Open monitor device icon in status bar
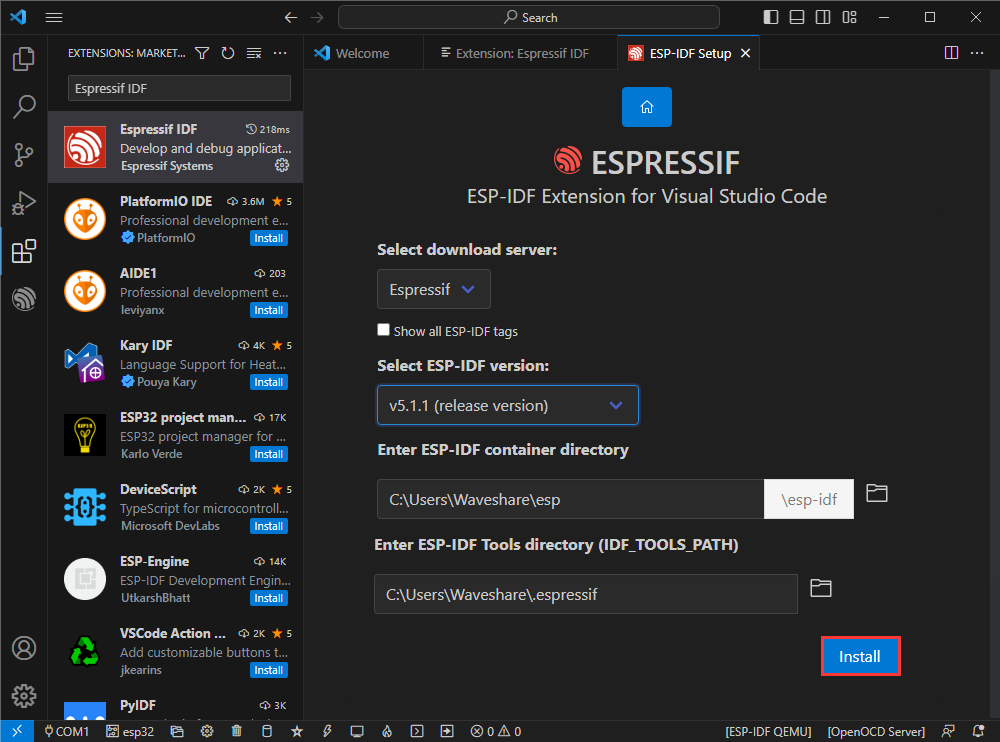Screen dimensions: 1000x742 [357, 731]
